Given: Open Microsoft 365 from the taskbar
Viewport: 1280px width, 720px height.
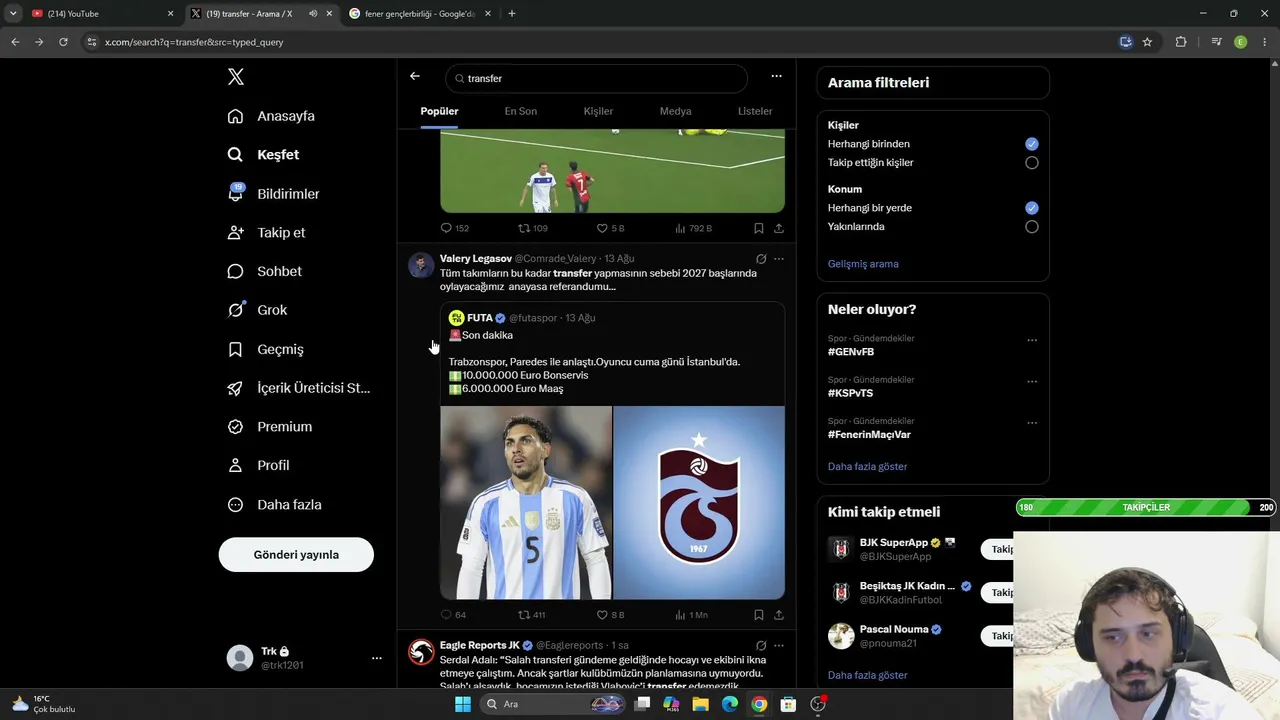Looking at the screenshot, I should click(672, 704).
